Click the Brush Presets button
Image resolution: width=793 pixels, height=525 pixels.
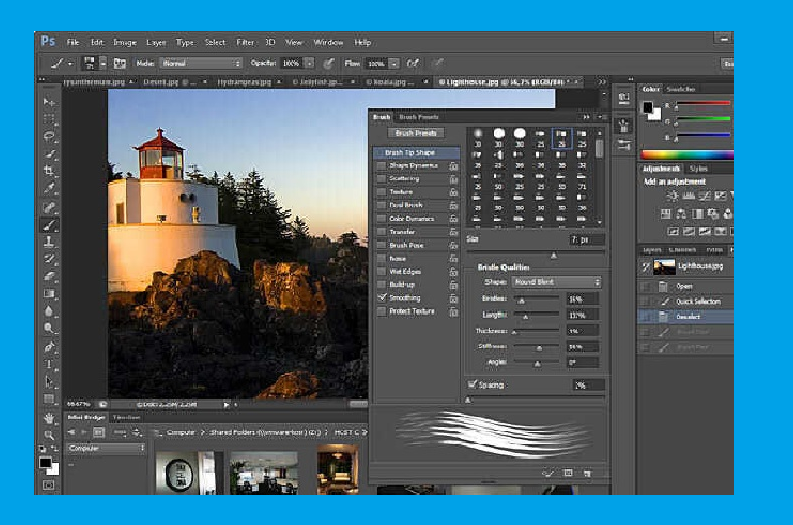(x=416, y=133)
